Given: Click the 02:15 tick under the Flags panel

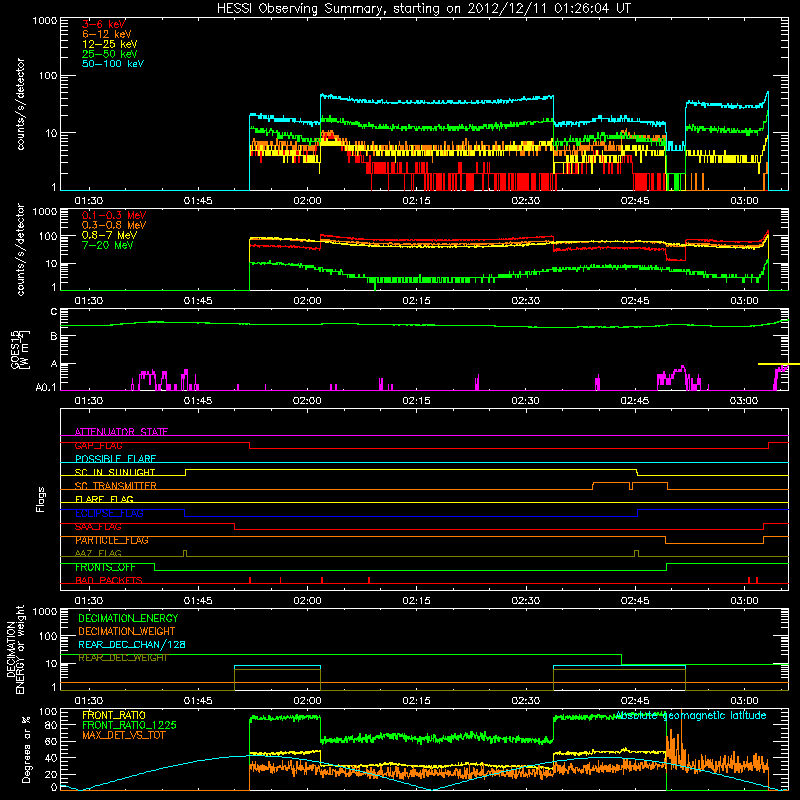Looking at the screenshot, I should click(416, 601).
